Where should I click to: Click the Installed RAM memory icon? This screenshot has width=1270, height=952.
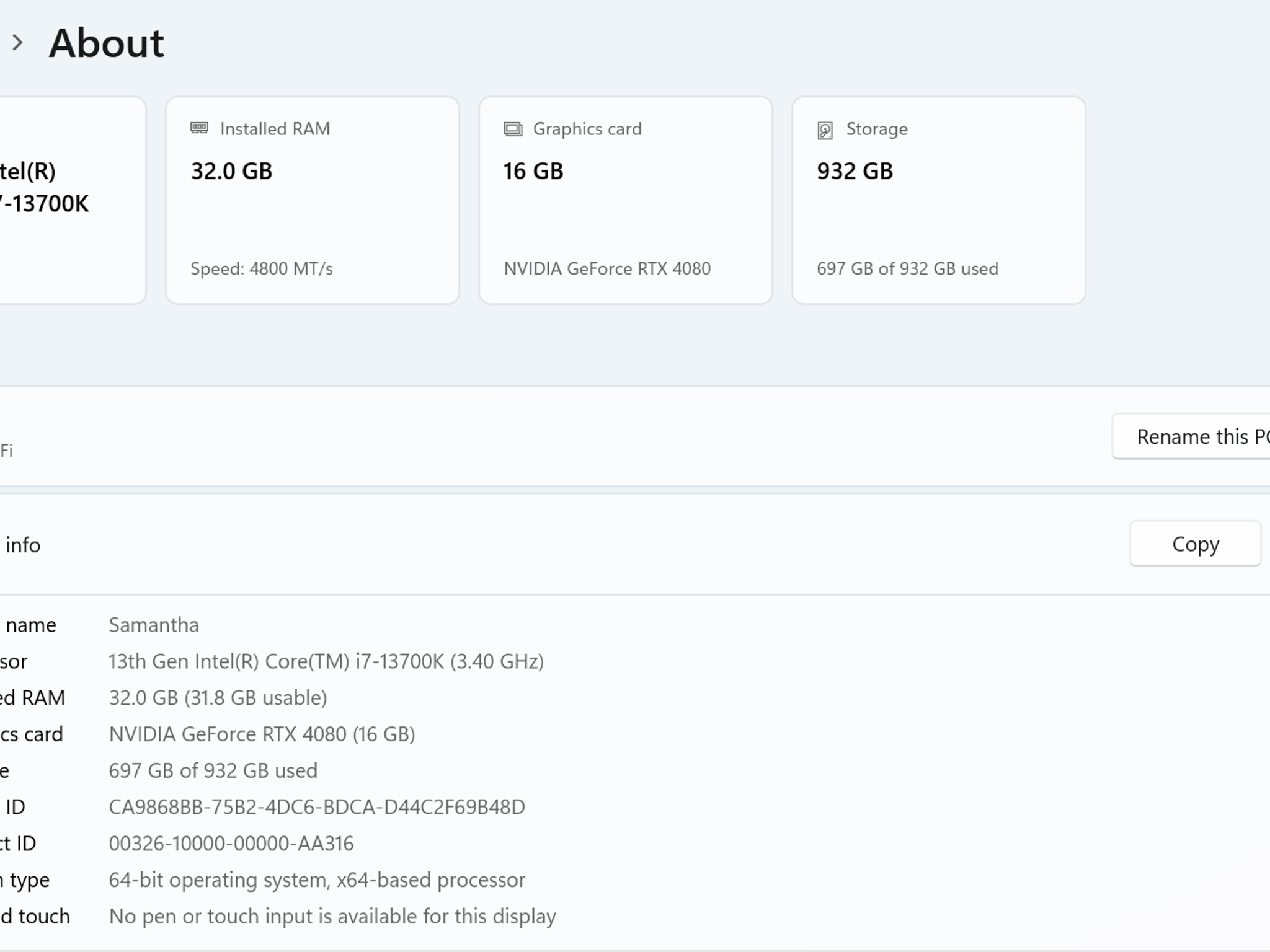(x=199, y=128)
